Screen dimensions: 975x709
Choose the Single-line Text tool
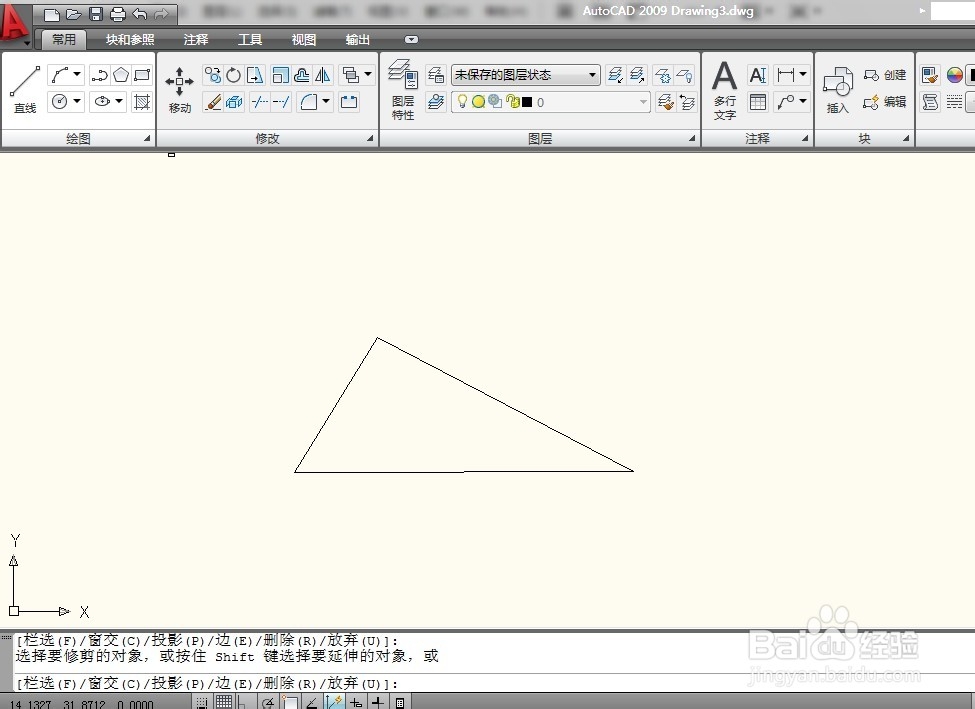point(758,75)
